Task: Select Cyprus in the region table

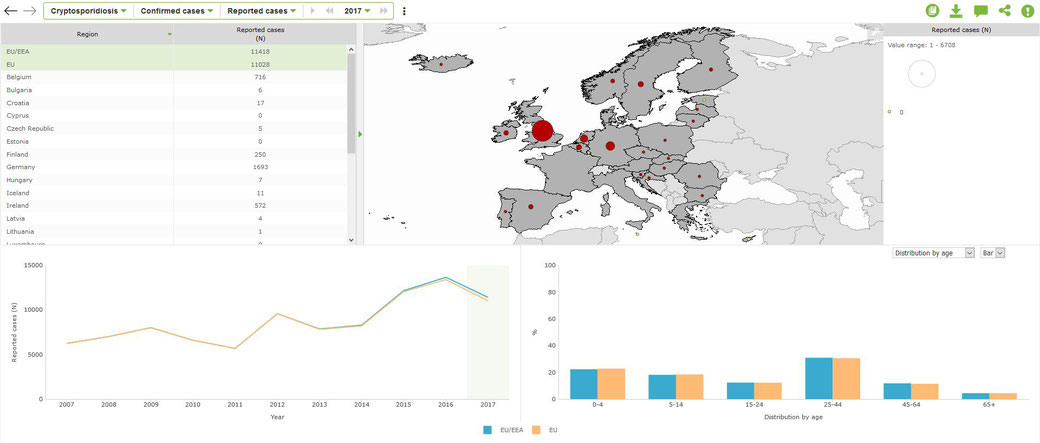Action: pyautogui.click(x=174, y=115)
